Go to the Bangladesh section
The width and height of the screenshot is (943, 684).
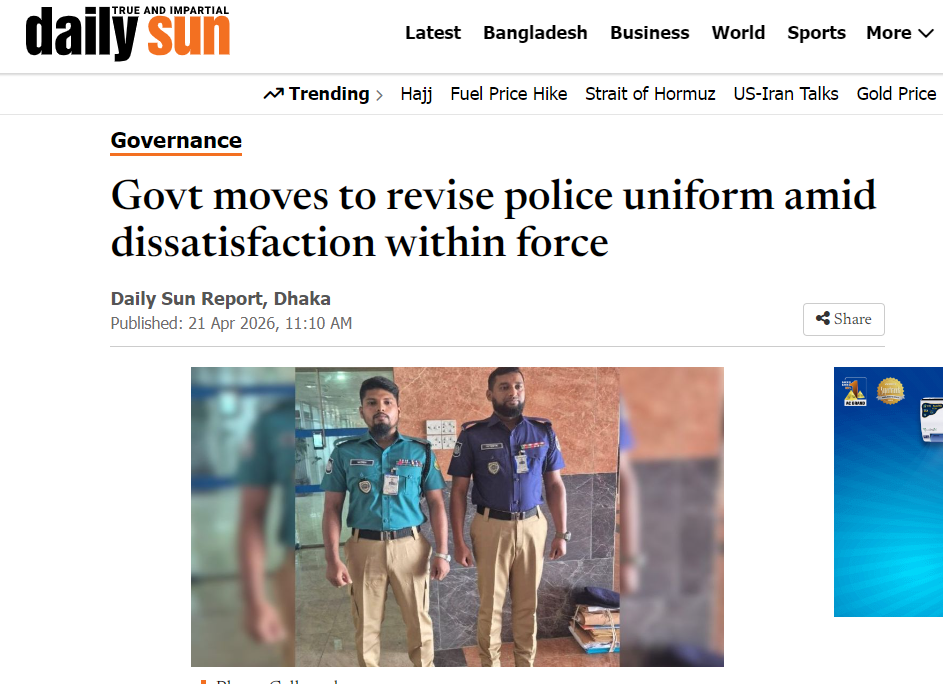pyautogui.click(x=535, y=32)
